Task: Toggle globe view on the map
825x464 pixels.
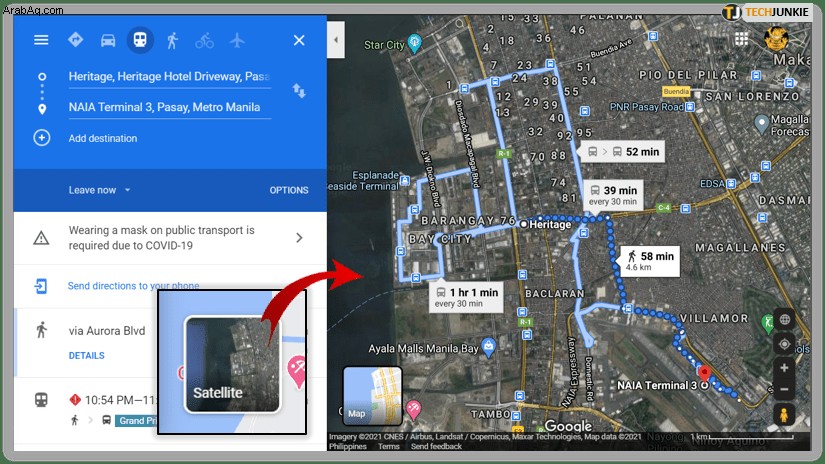Action: click(x=784, y=319)
